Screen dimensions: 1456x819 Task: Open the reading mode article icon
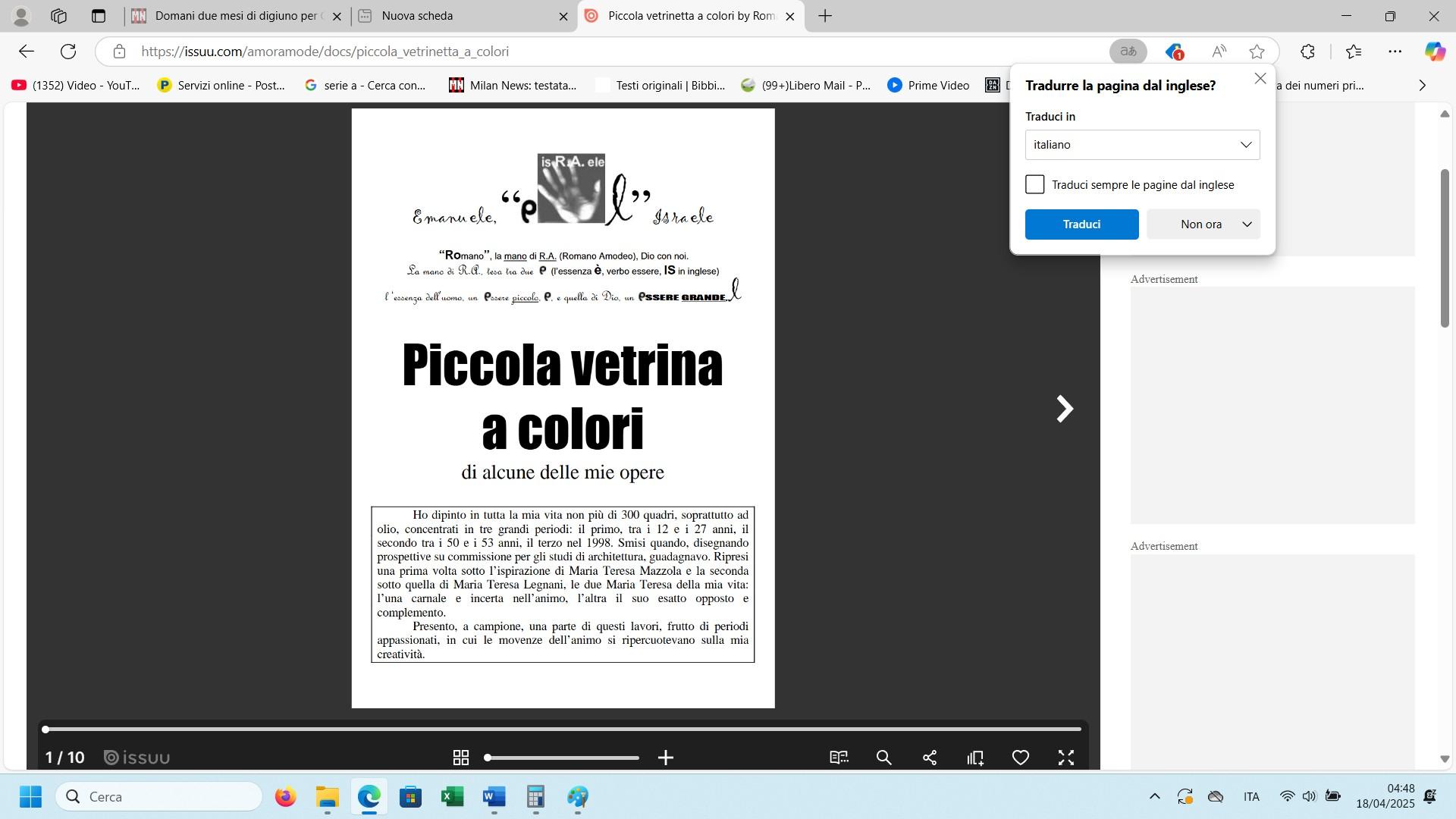[839, 758]
